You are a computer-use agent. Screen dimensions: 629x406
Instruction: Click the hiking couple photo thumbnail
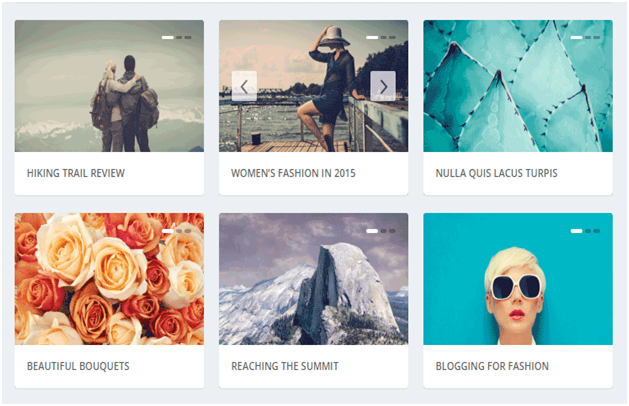pyautogui.click(x=109, y=86)
